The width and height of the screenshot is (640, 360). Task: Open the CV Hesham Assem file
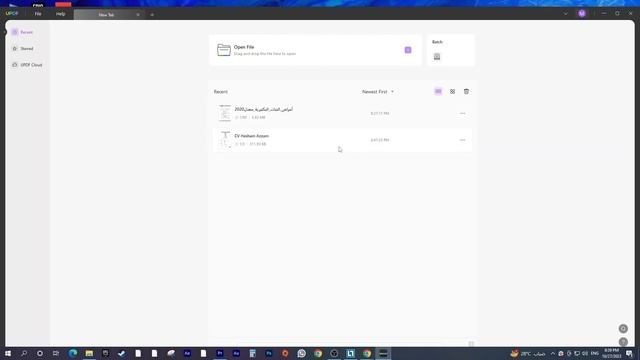(342, 140)
